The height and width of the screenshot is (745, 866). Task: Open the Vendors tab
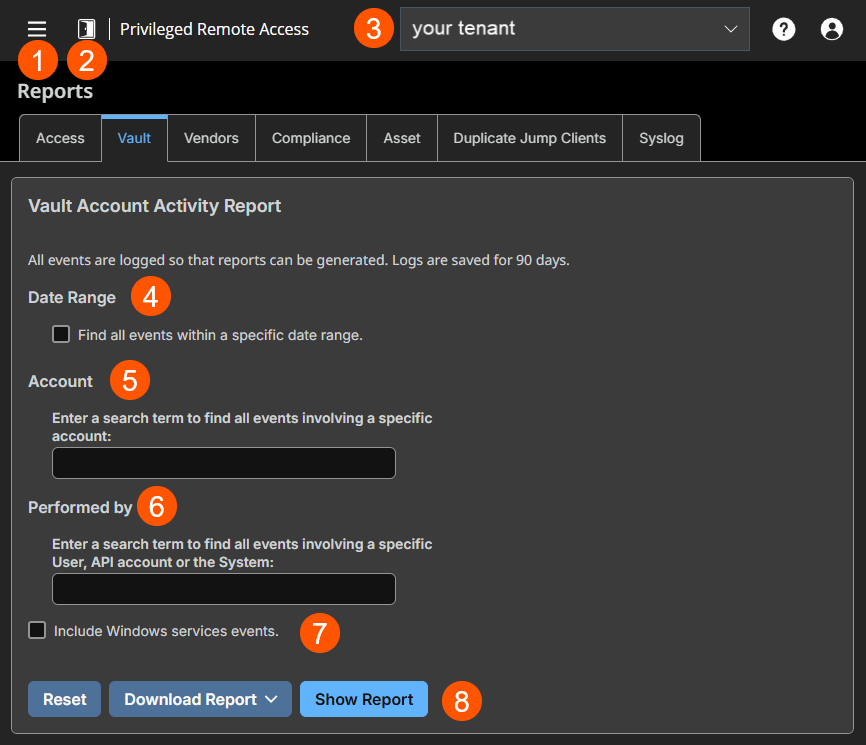tap(211, 138)
